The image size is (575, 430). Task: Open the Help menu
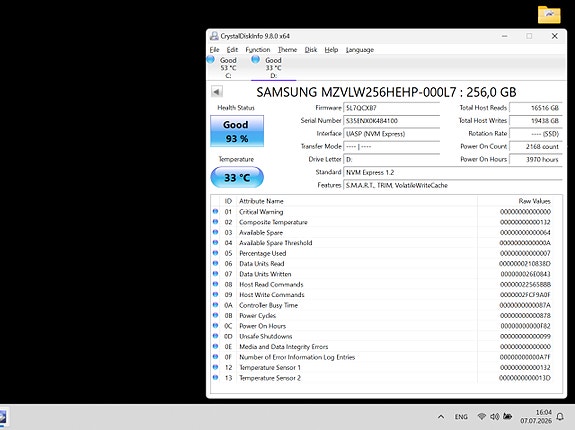(331, 50)
